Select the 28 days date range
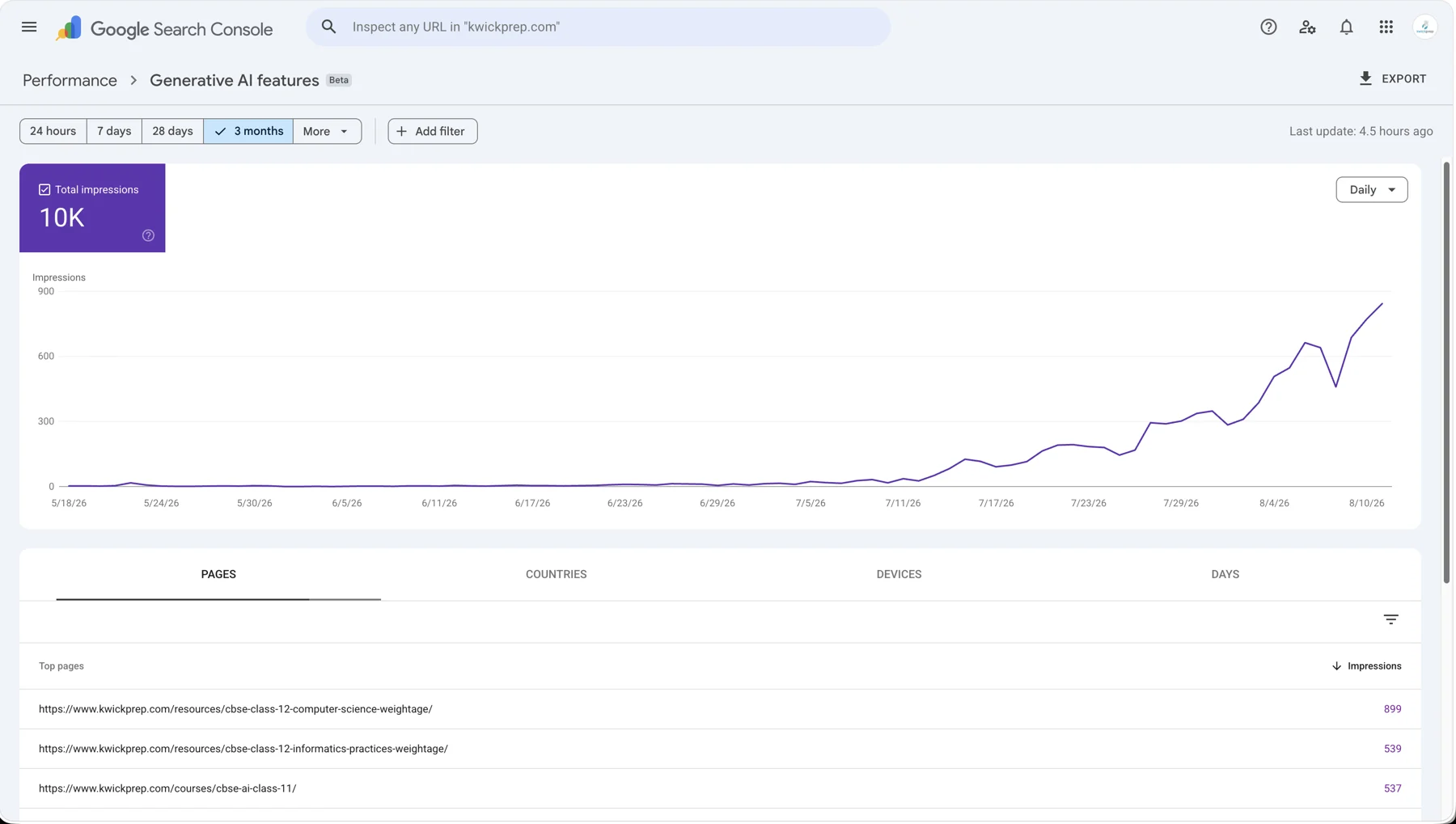Viewport: 1456px width, 824px height. click(172, 131)
